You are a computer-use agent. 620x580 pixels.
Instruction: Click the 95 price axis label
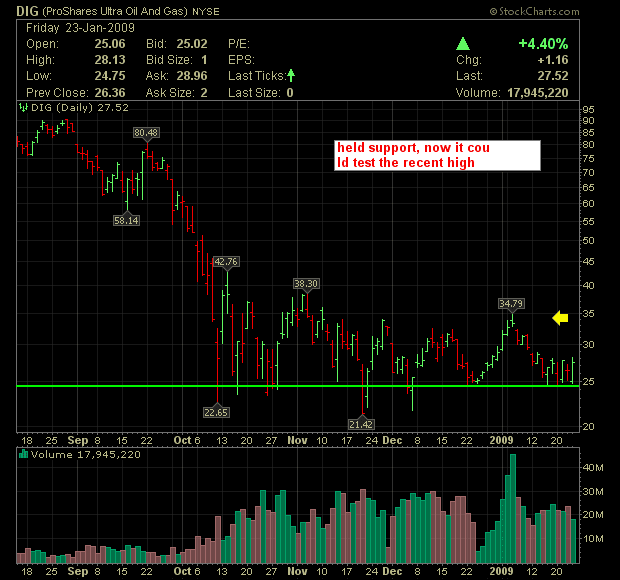(x=588, y=110)
